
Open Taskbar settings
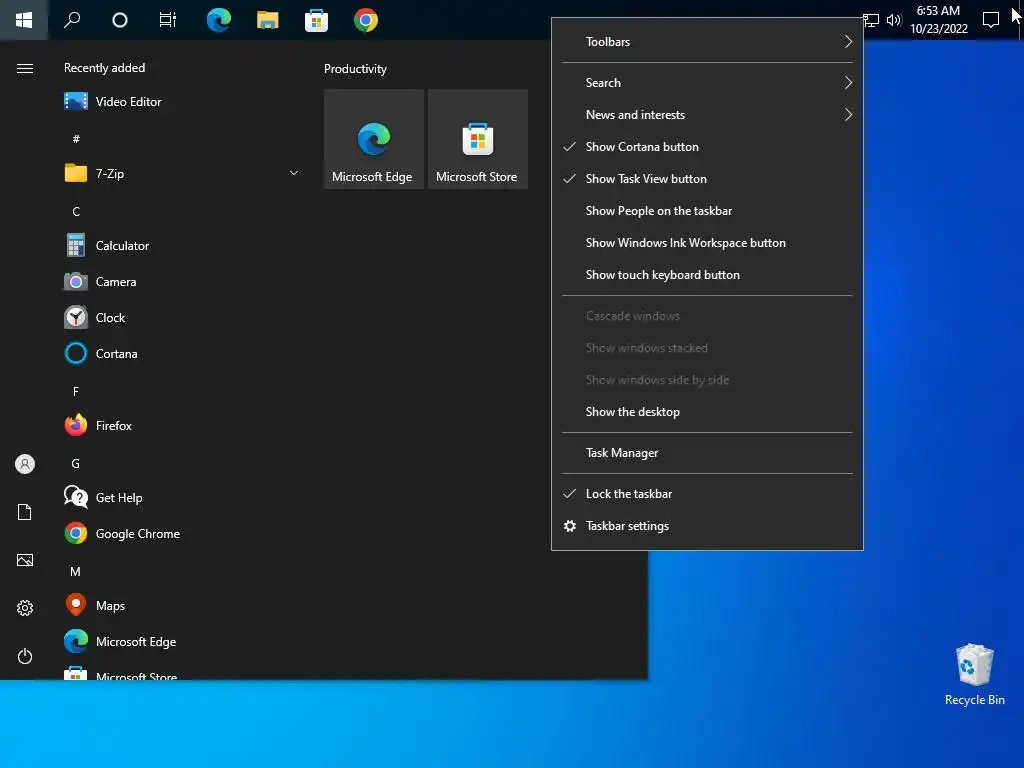point(707,526)
